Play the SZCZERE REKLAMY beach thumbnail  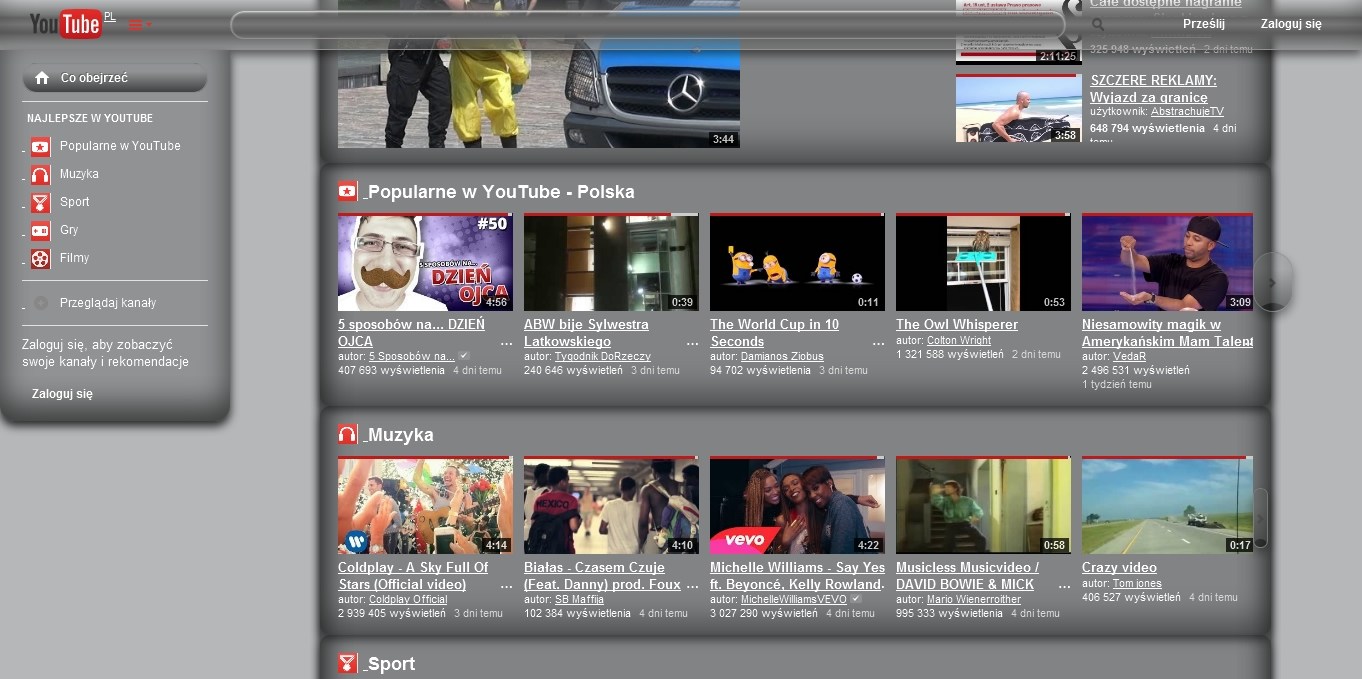[x=1018, y=108]
